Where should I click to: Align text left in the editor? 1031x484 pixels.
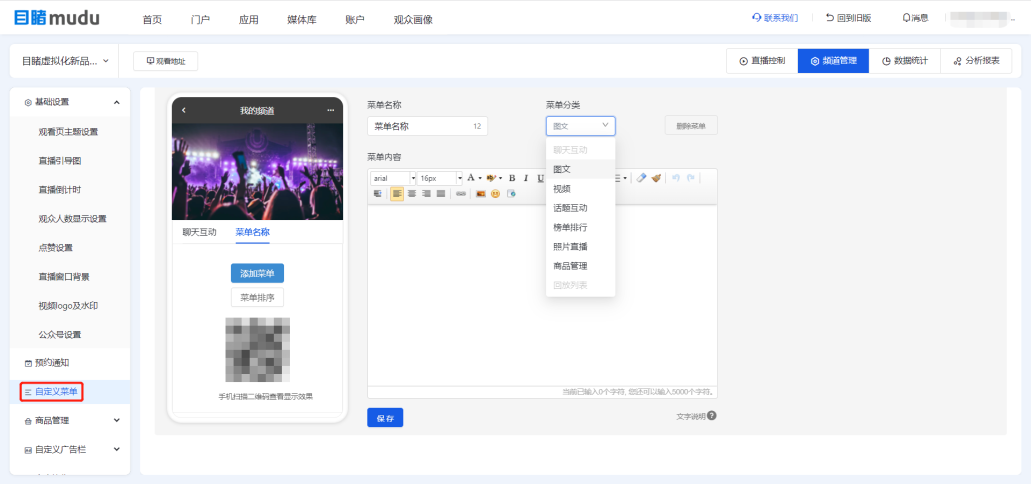(397, 193)
